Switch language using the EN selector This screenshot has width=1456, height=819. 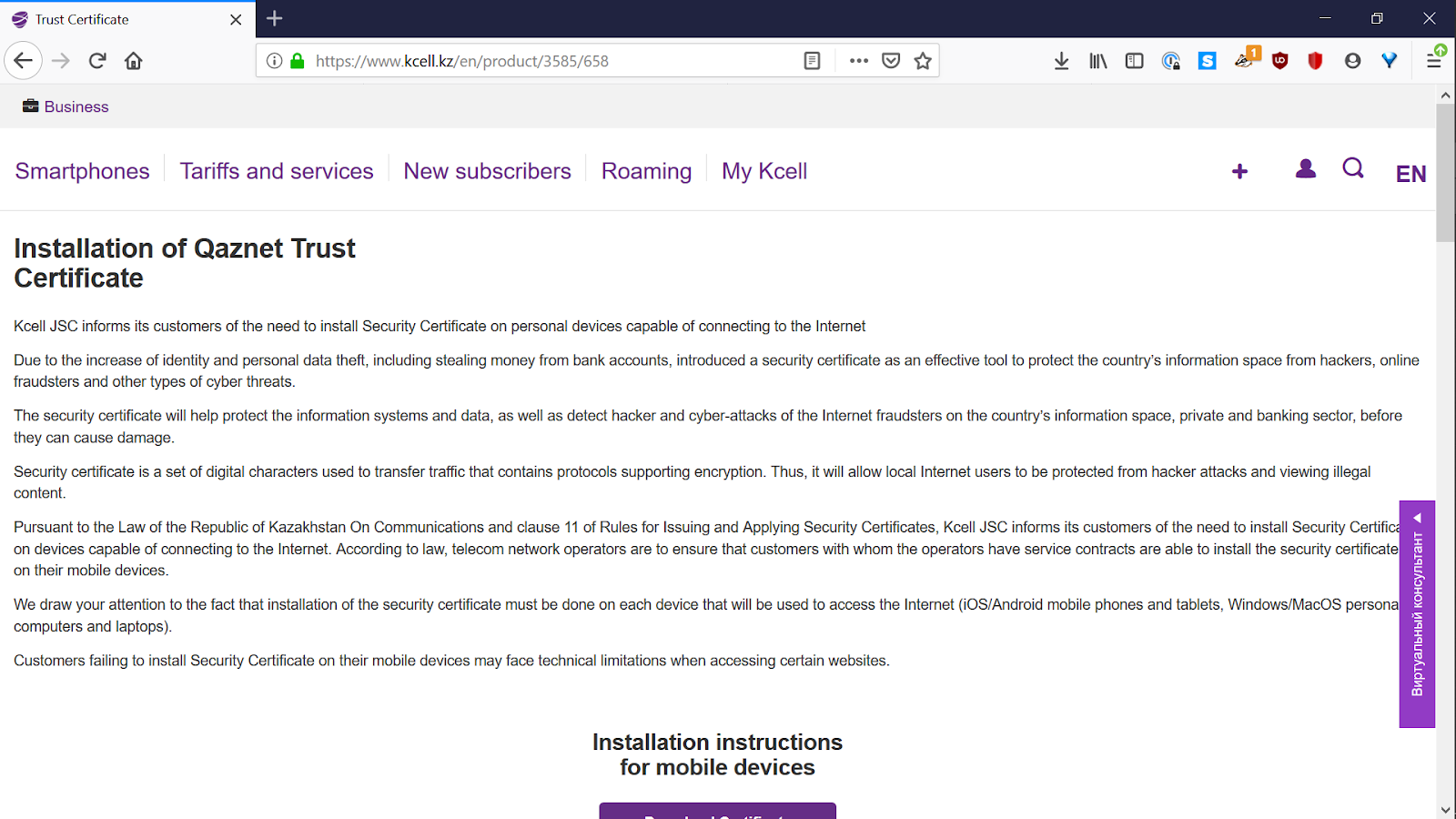click(1411, 174)
